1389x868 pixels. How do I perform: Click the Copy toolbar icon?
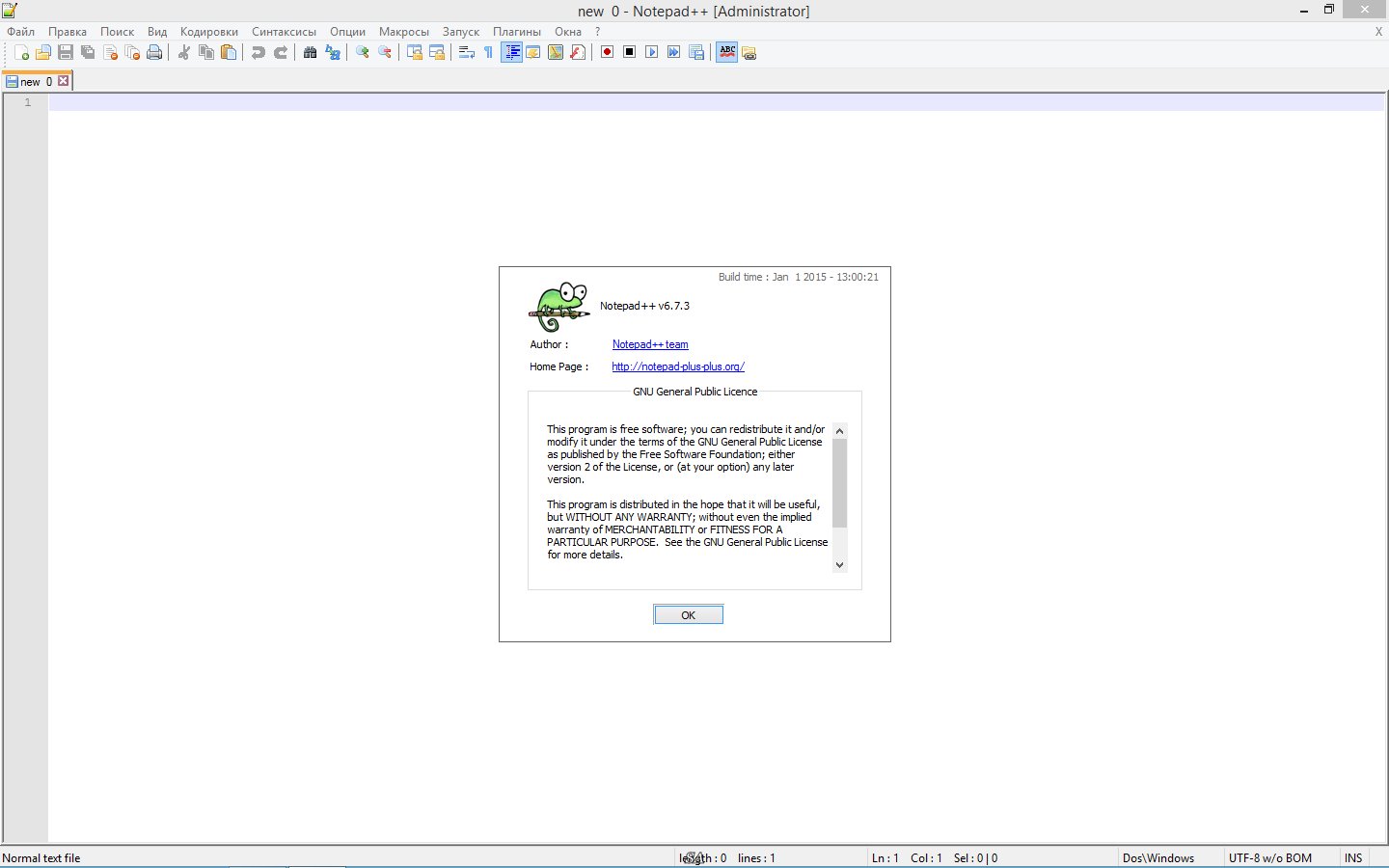coord(206,52)
